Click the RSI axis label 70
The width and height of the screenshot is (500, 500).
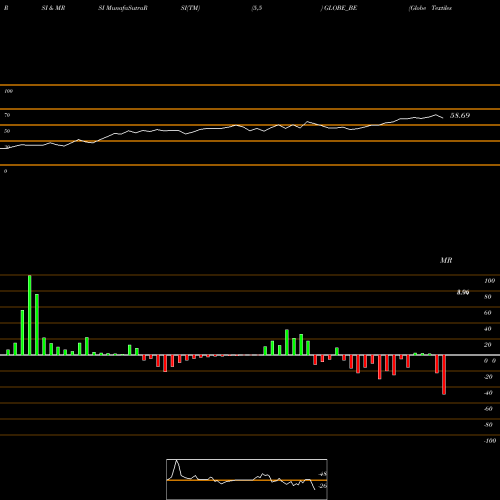[x=7, y=115]
